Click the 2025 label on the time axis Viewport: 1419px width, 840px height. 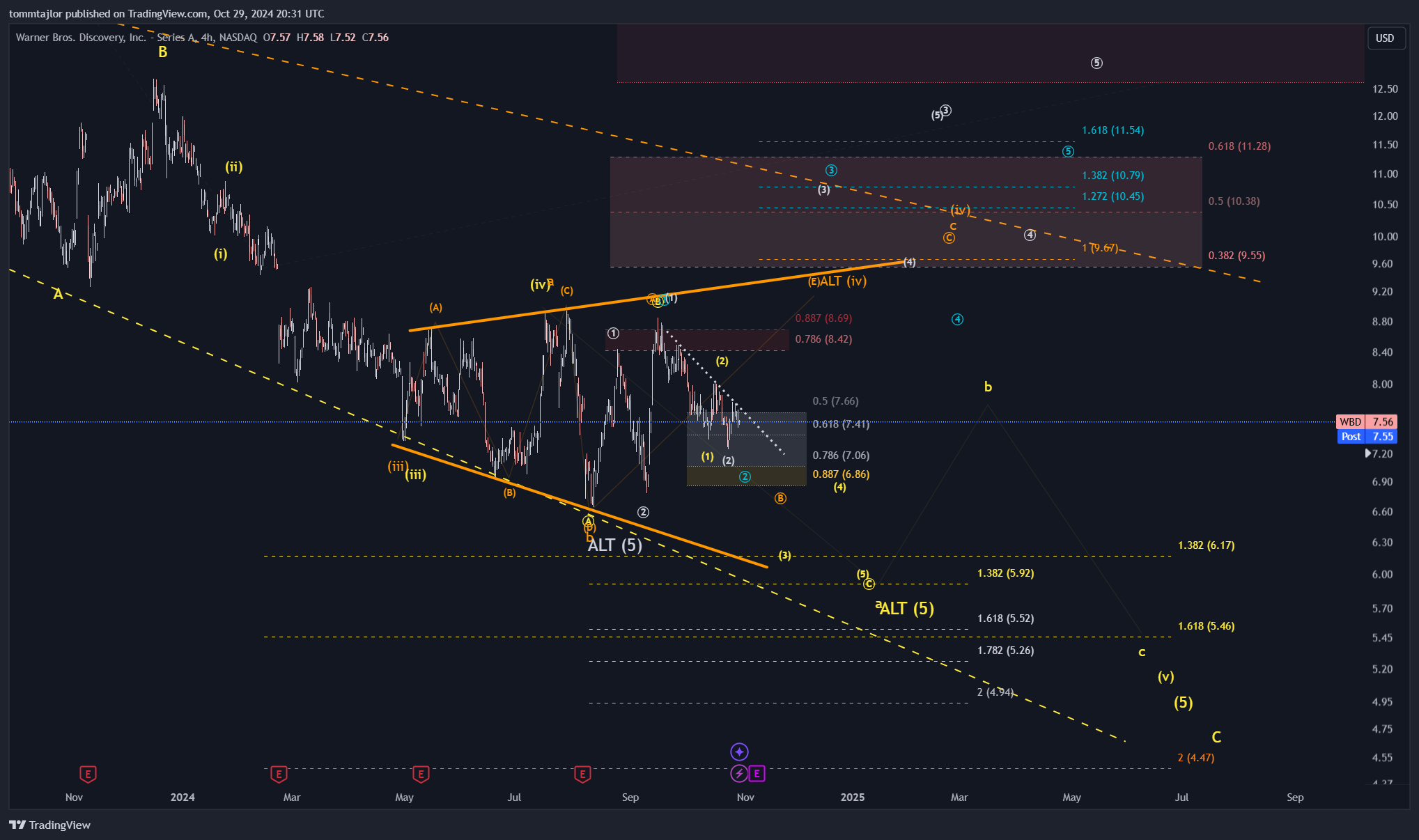853,798
